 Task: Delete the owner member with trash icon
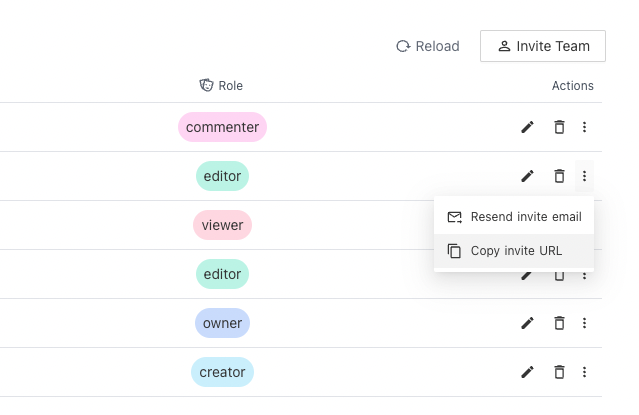[559, 323]
